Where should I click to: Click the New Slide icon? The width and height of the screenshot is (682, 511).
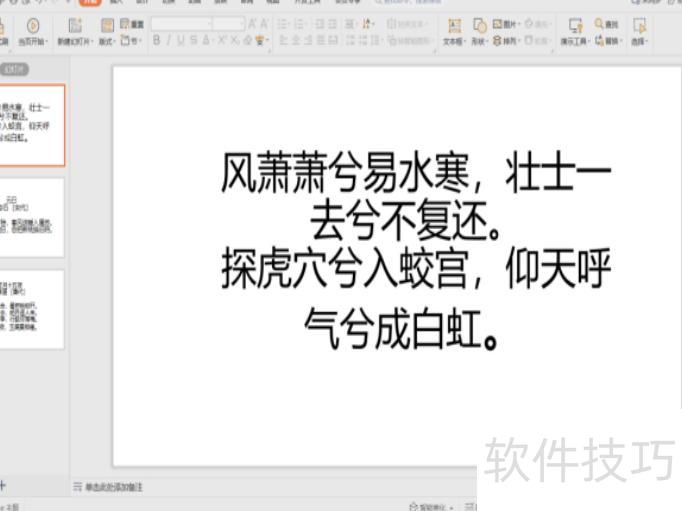click(x=75, y=25)
